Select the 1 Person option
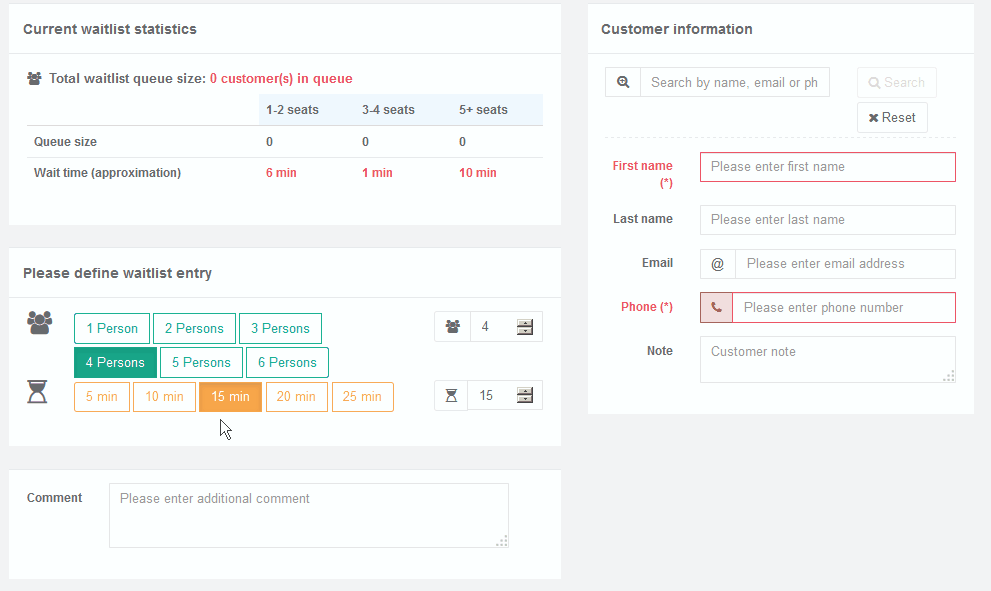The height and width of the screenshot is (591, 991). [112, 329]
